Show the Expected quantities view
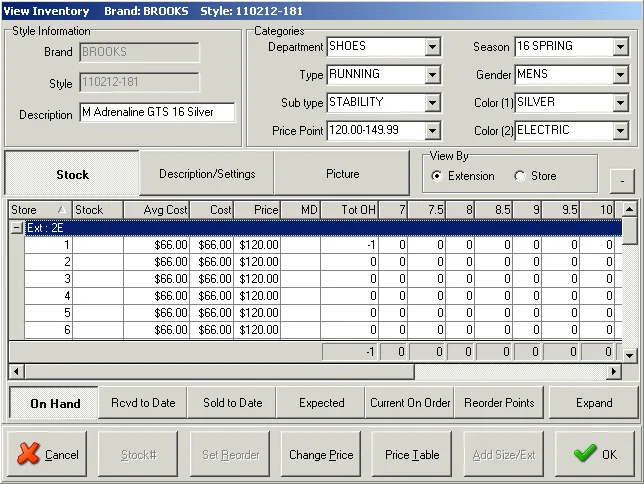This screenshot has width=644, height=484. click(x=322, y=403)
